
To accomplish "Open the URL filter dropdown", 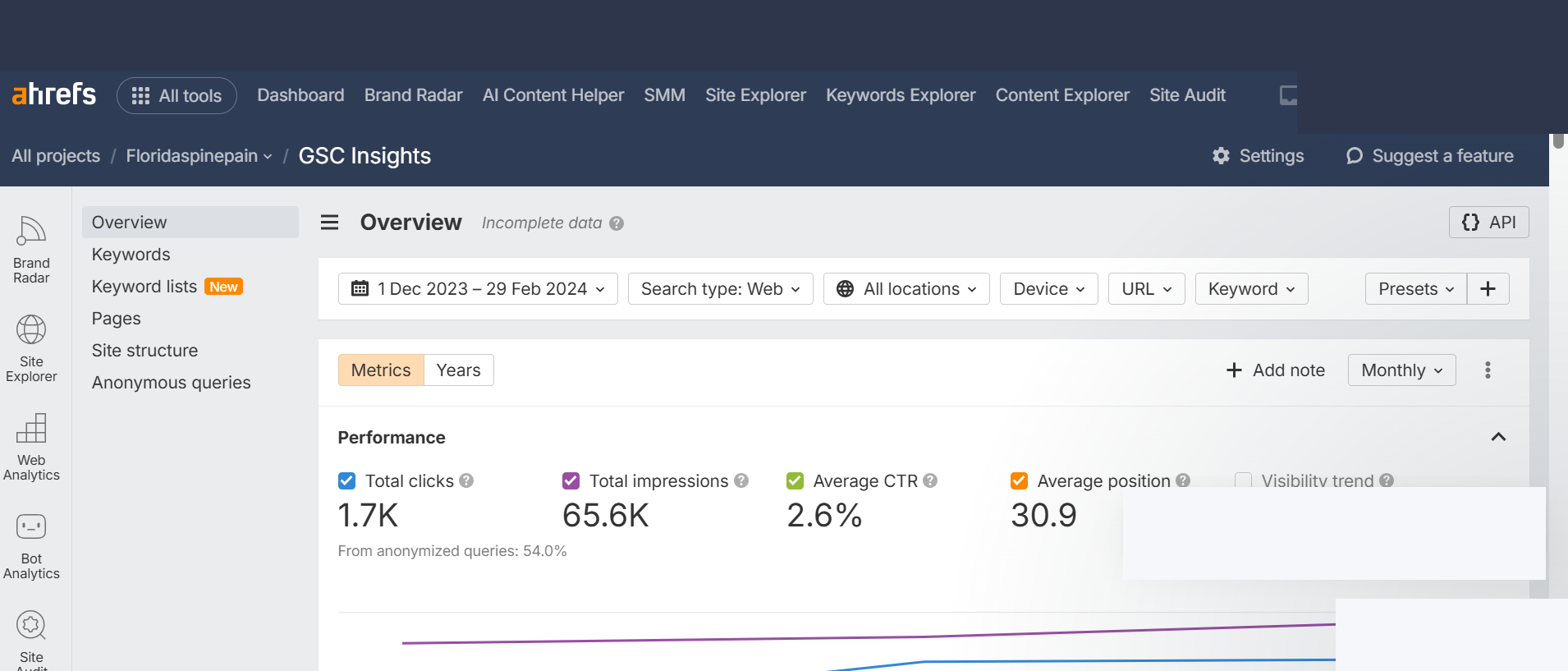I will tap(1146, 289).
